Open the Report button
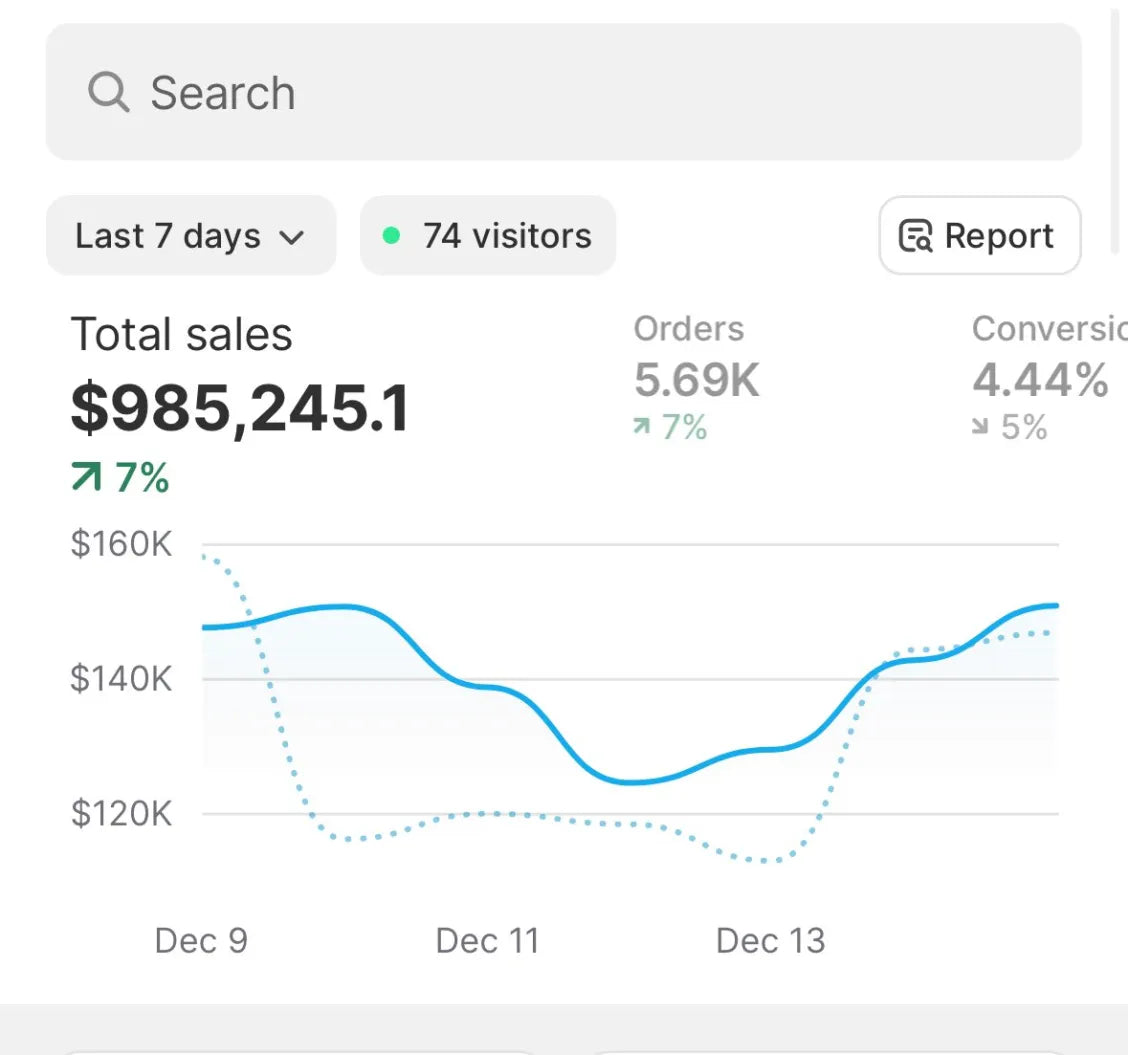 [x=979, y=236]
